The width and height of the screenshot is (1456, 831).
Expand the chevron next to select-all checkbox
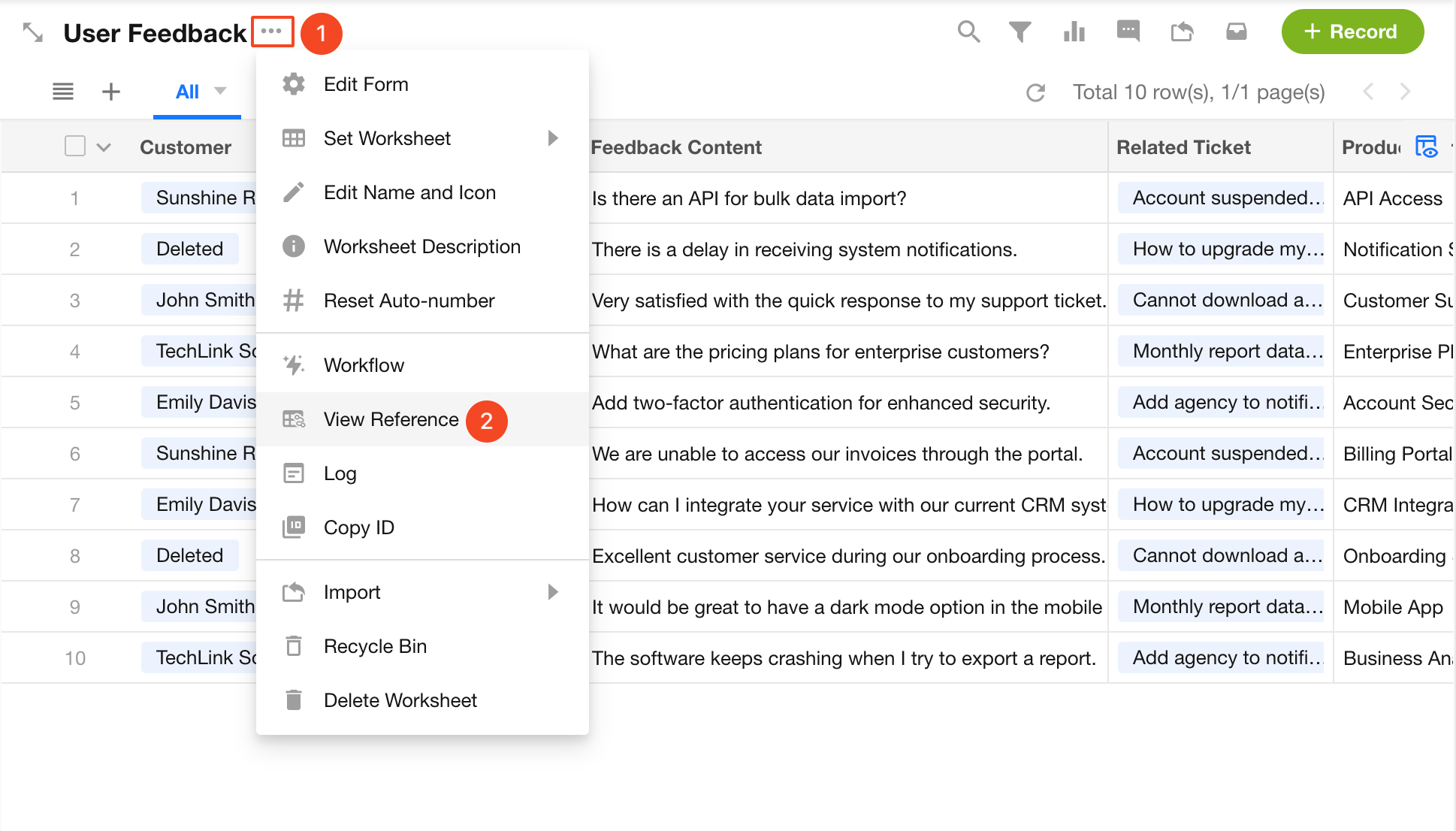coord(104,147)
